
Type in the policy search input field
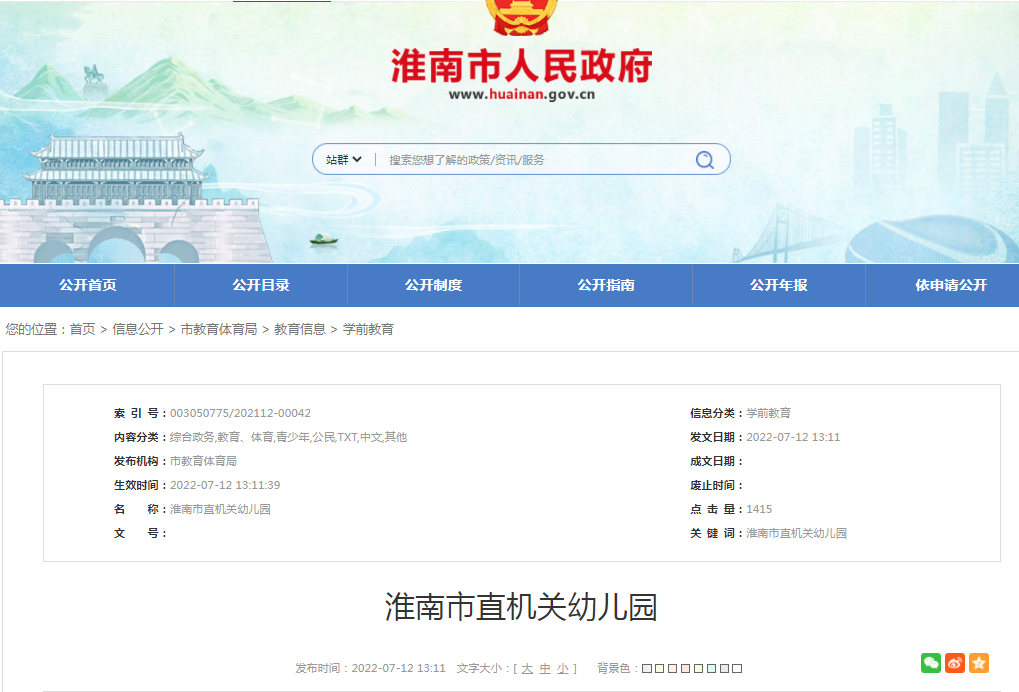point(530,160)
